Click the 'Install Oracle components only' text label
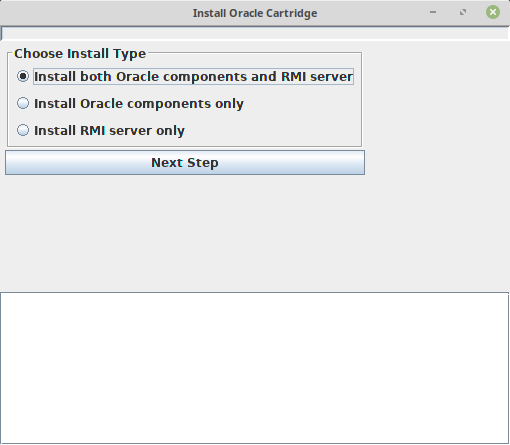 pos(139,104)
